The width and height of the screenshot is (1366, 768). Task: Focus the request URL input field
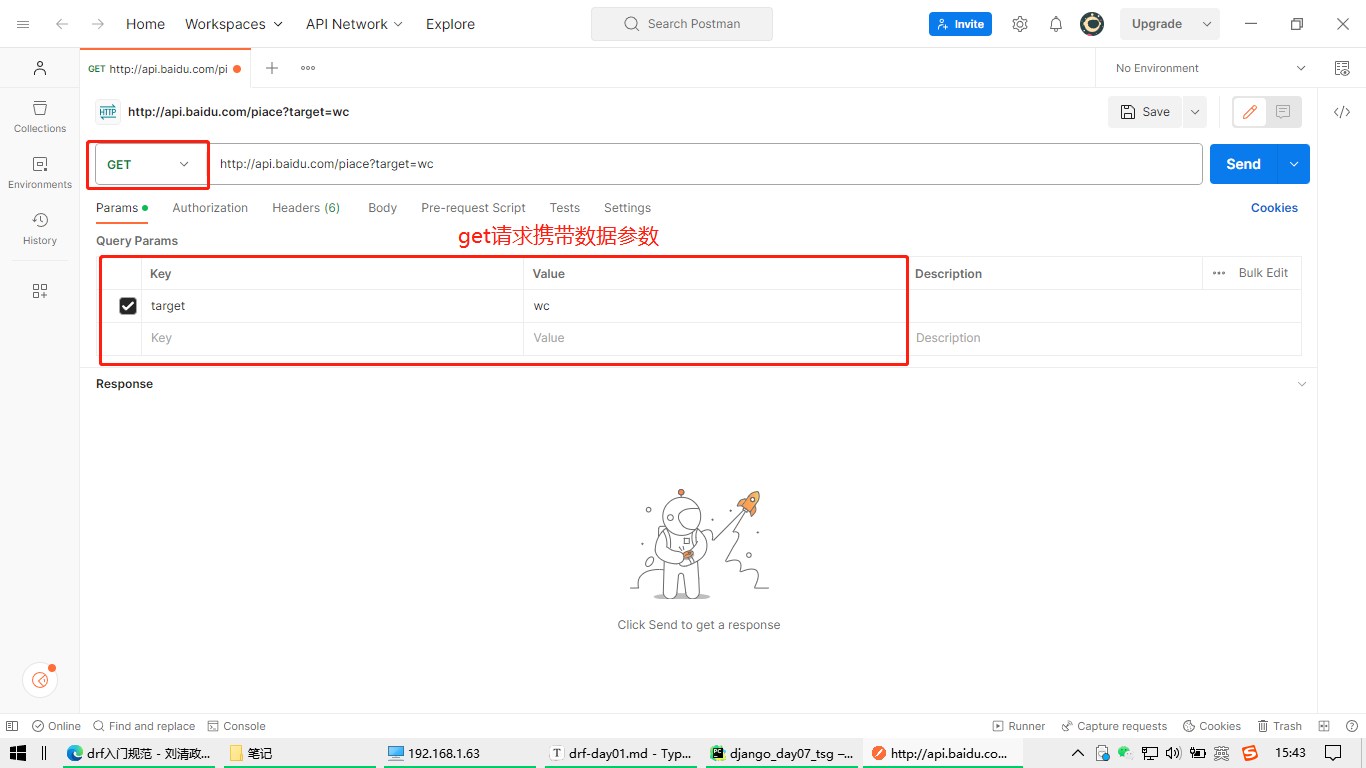click(x=706, y=164)
